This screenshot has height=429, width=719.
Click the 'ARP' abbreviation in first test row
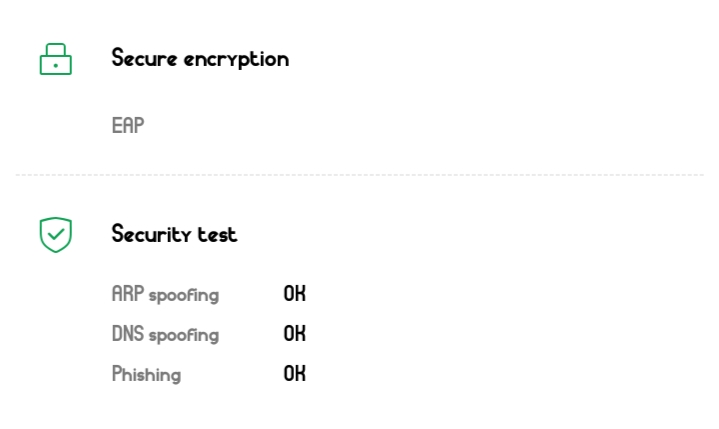128,294
